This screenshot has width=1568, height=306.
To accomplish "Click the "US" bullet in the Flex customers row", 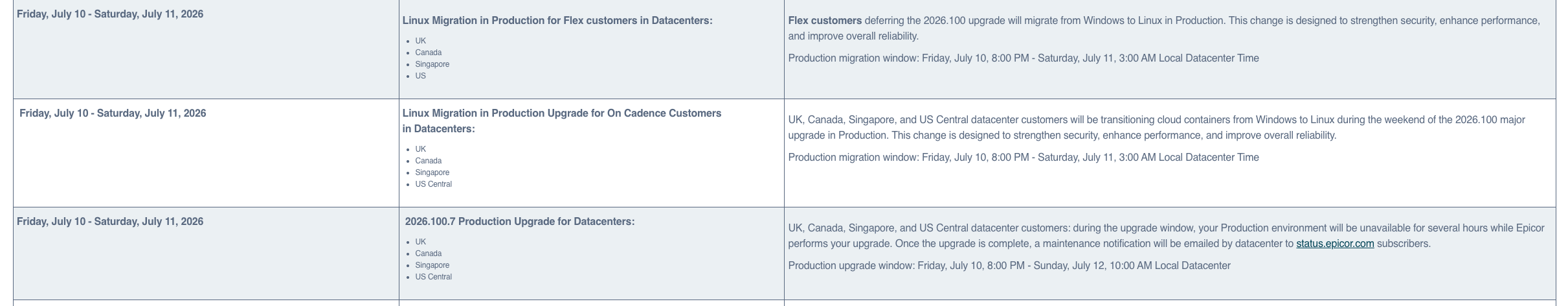I will pyautogui.click(x=421, y=76).
